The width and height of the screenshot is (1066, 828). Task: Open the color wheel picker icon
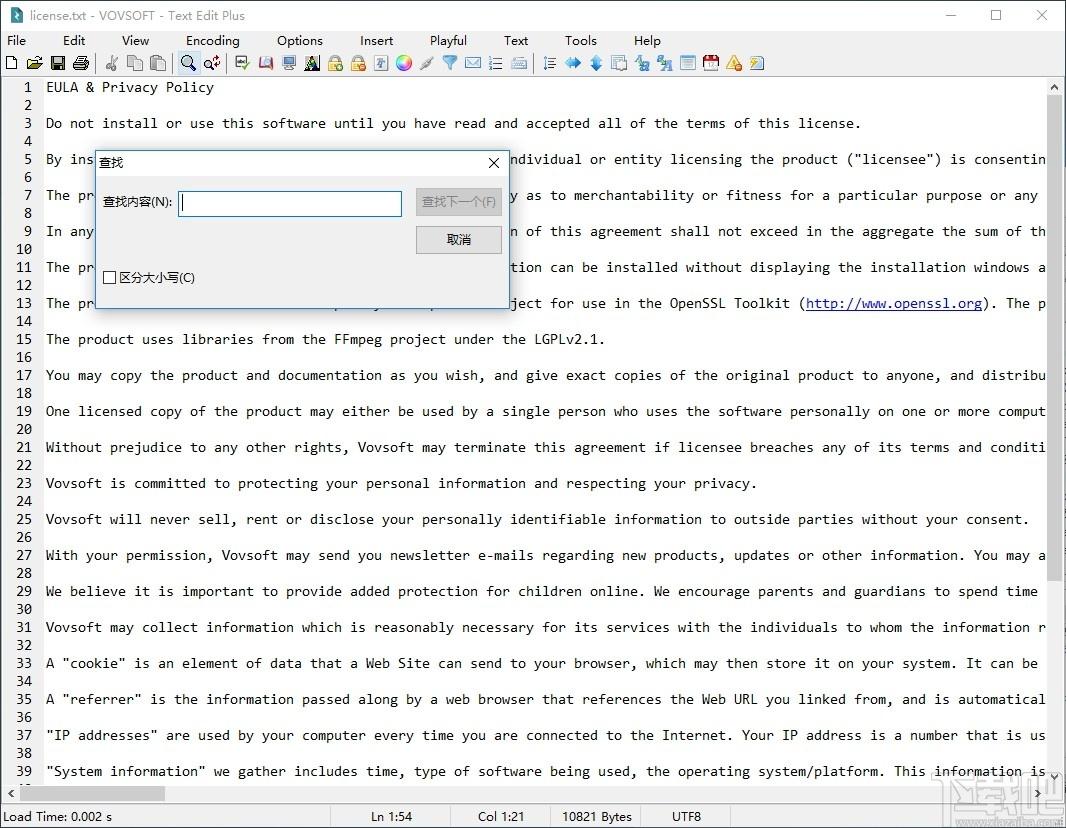(404, 63)
